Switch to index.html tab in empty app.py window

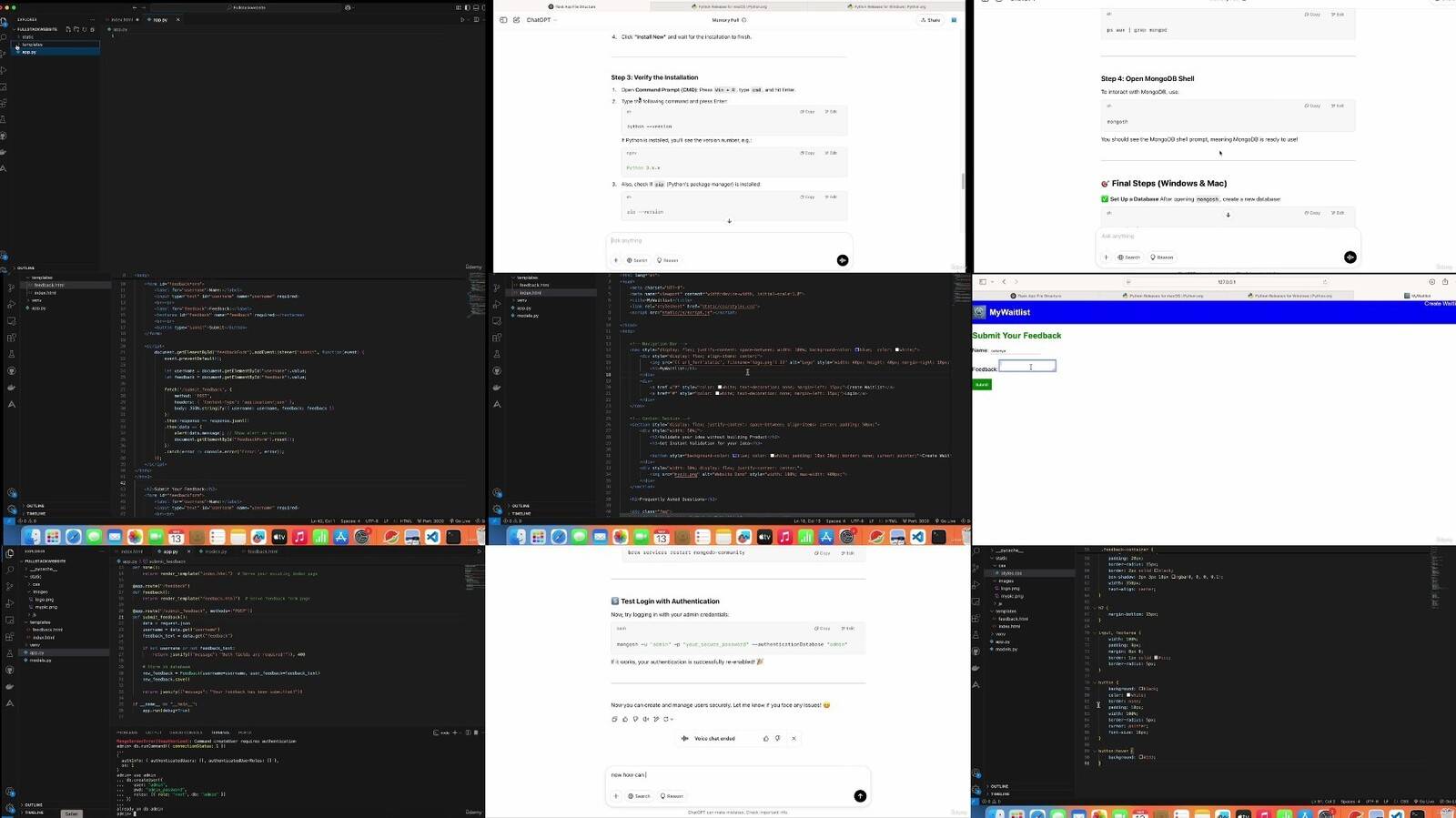(x=122, y=19)
